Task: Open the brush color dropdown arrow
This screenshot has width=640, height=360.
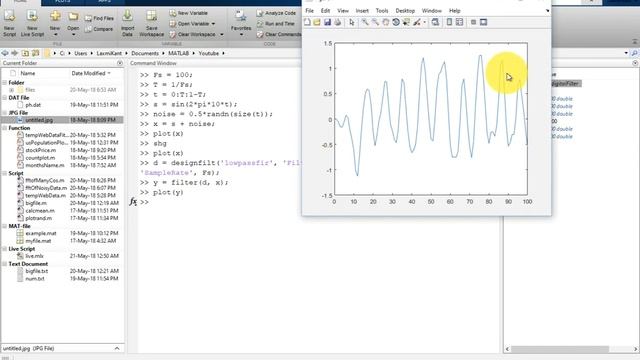Action: (x=424, y=22)
